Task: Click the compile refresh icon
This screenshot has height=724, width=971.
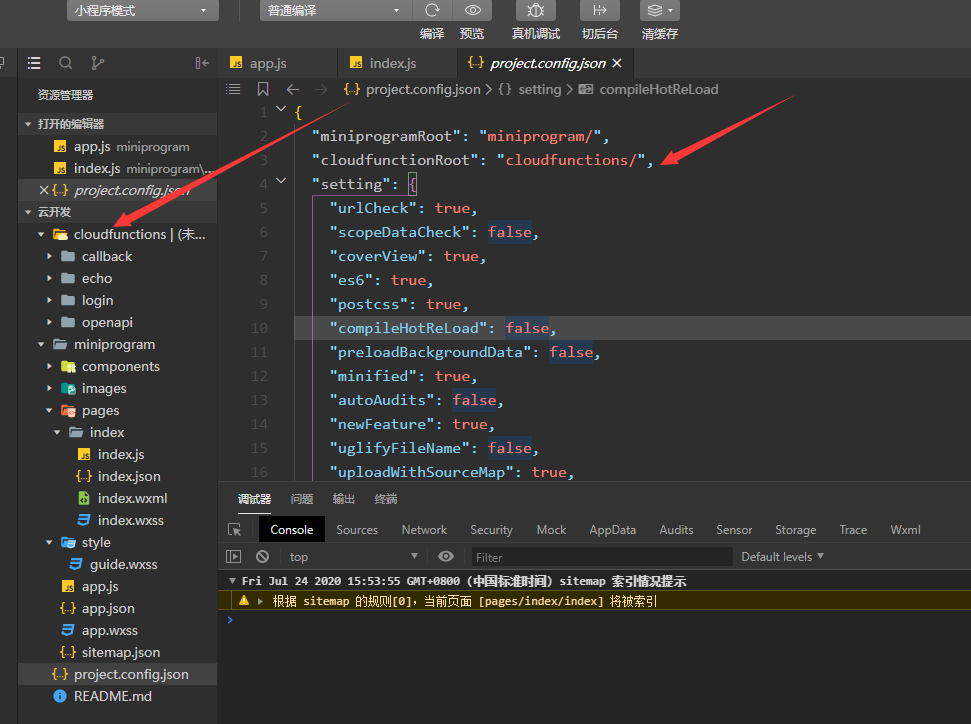Action: (x=432, y=10)
